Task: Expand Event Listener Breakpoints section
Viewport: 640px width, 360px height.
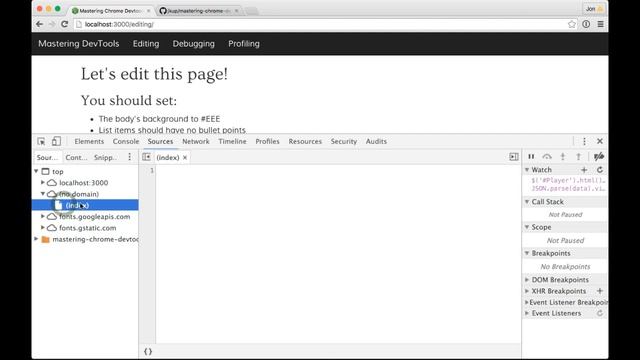Action: coord(527,302)
